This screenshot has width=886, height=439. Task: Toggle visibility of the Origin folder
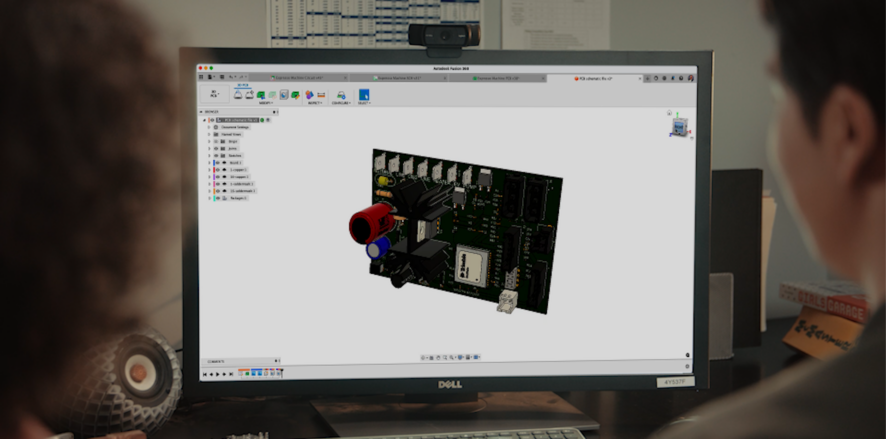coord(216,141)
